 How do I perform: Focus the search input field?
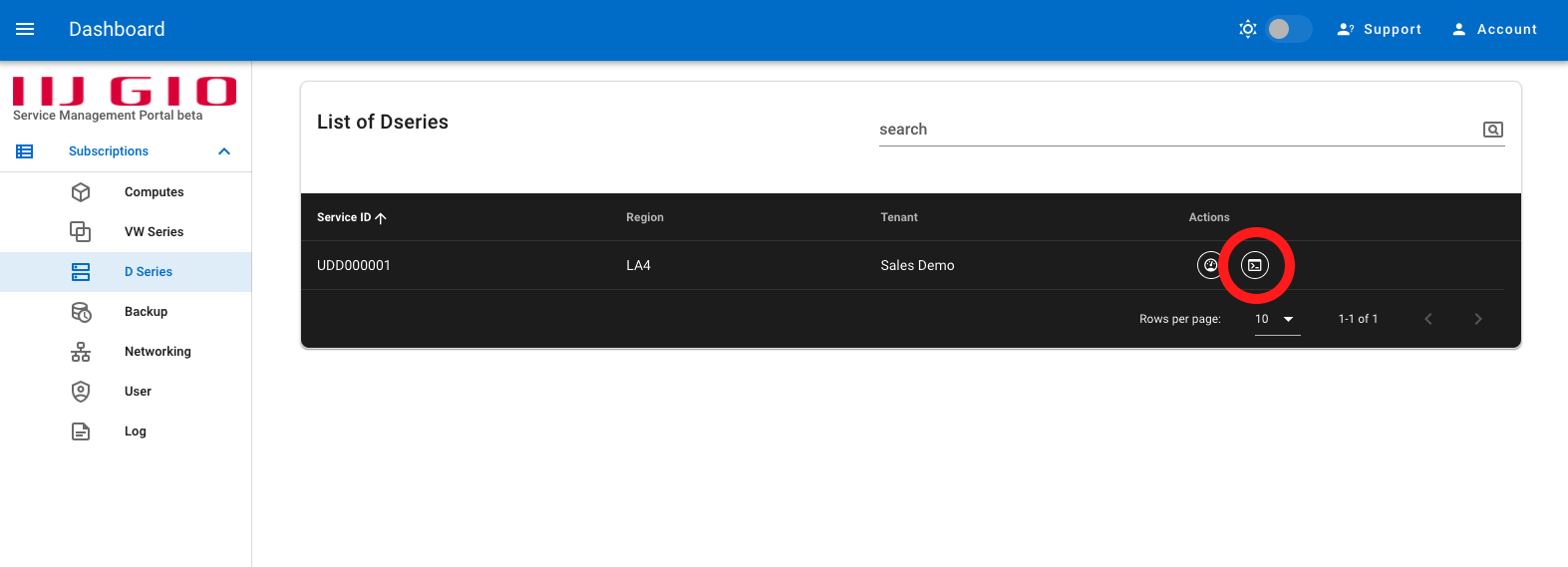click(x=1176, y=130)
